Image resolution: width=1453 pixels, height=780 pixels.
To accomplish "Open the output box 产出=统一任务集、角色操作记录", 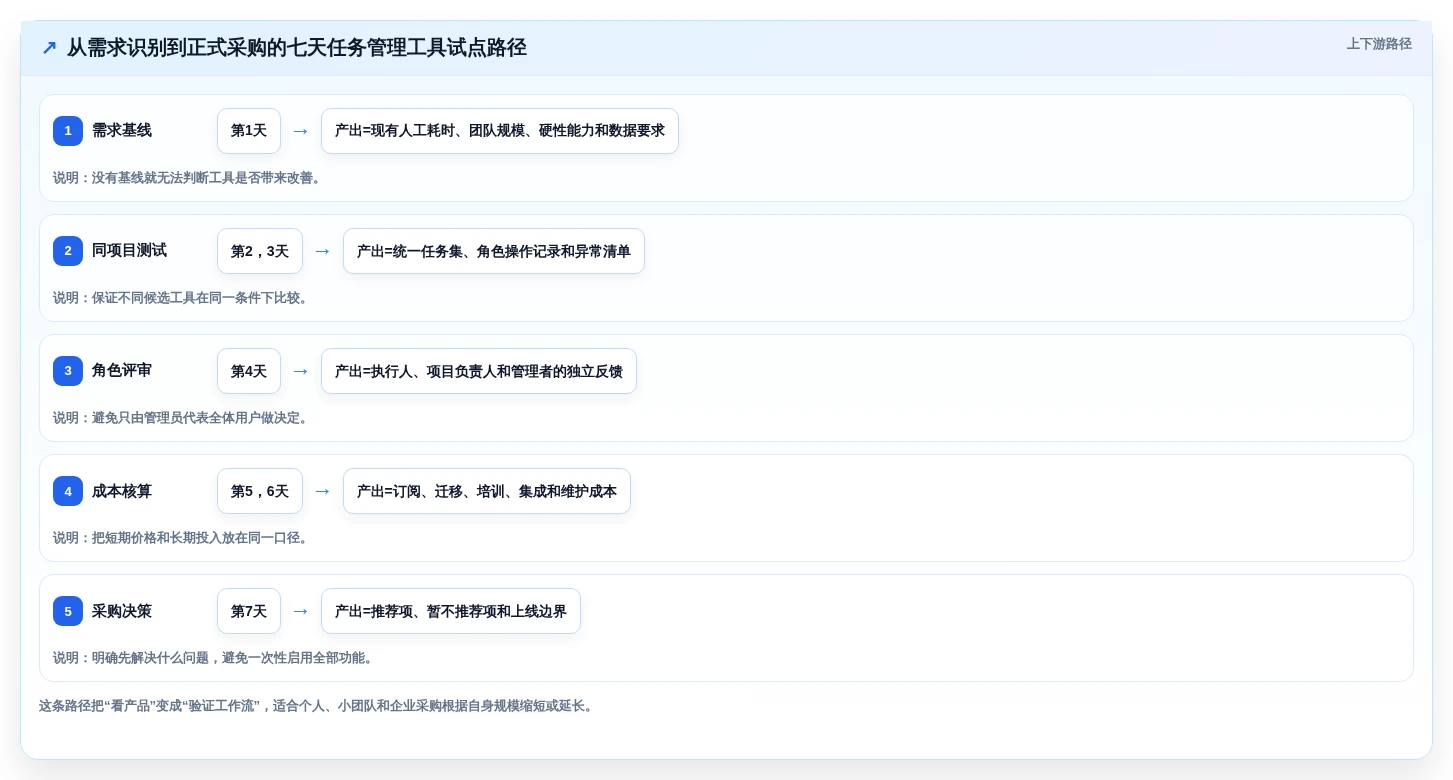I will coord(494,251).
